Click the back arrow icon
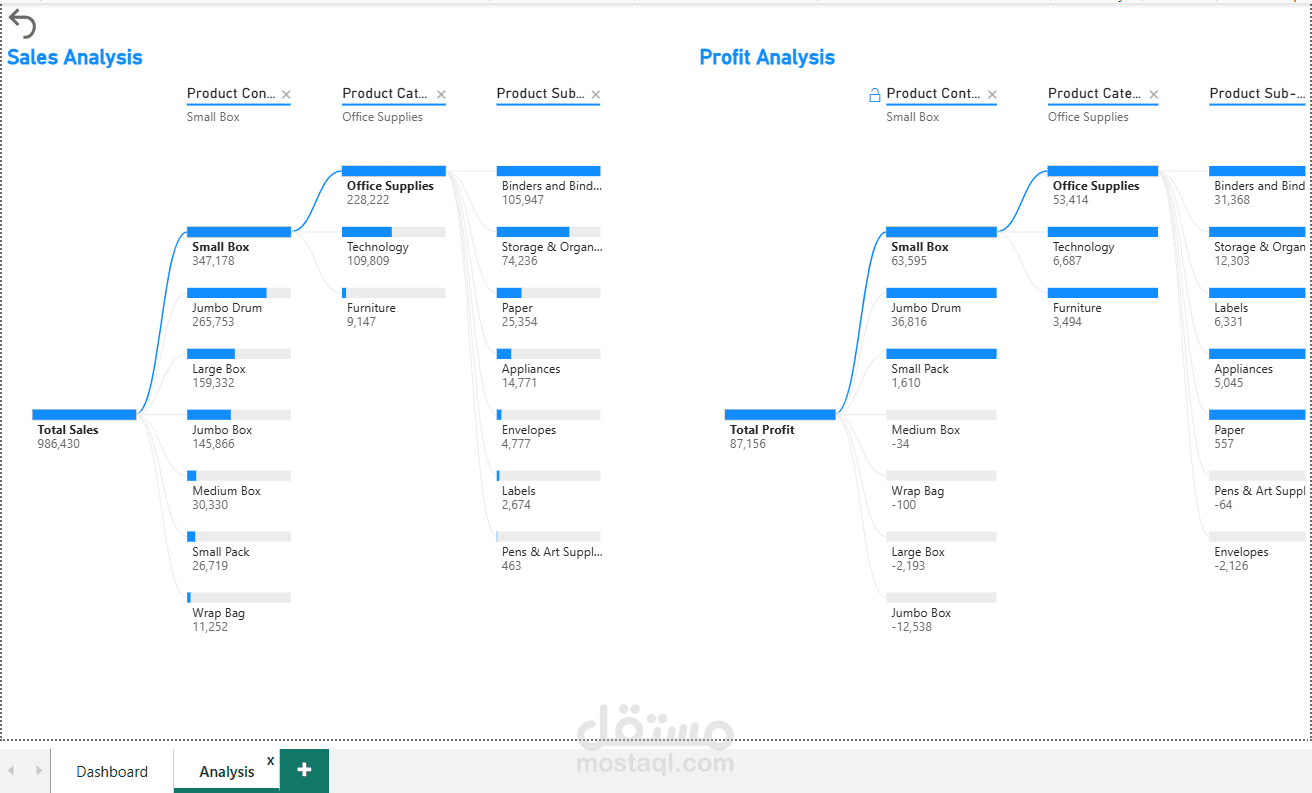The width and height of the screenshot is (1312, 793). 22,24
